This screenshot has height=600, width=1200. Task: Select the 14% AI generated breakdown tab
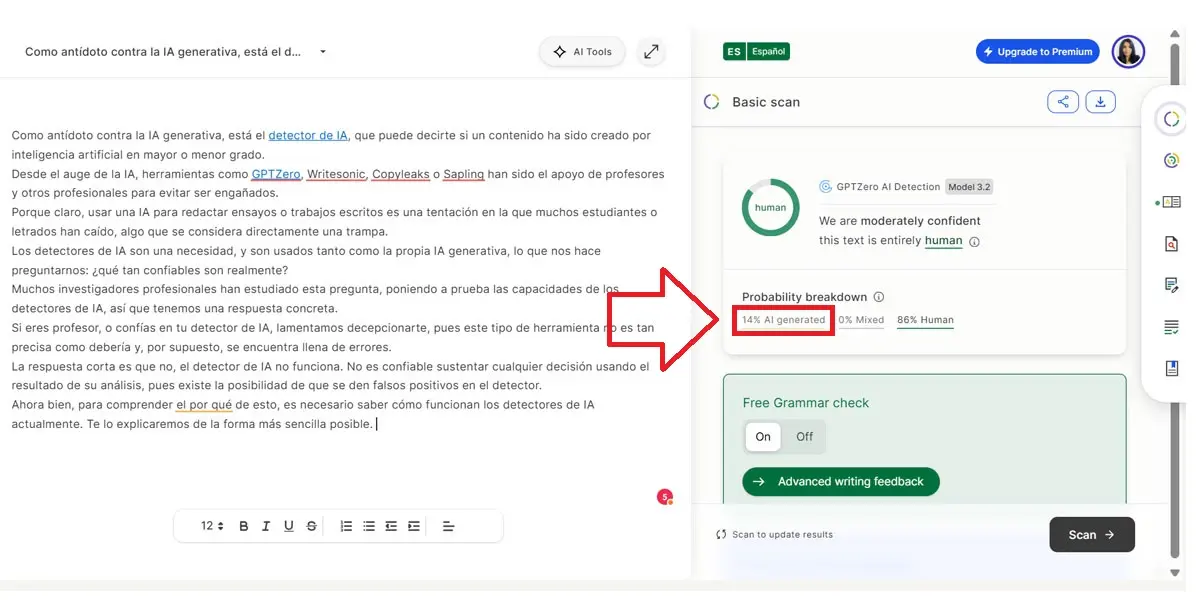pos(783,320)
